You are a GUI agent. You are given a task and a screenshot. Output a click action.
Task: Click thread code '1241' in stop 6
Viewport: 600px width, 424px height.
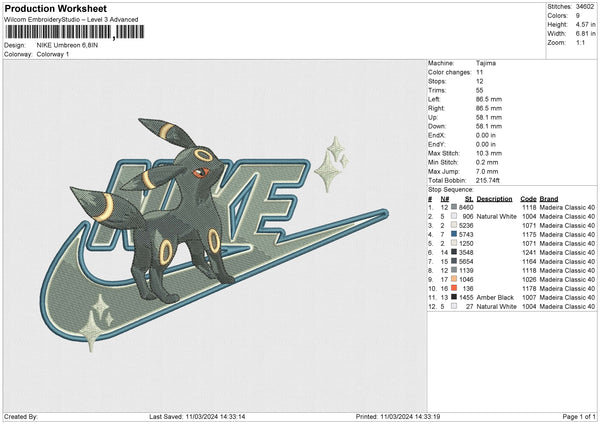(529, 253)
